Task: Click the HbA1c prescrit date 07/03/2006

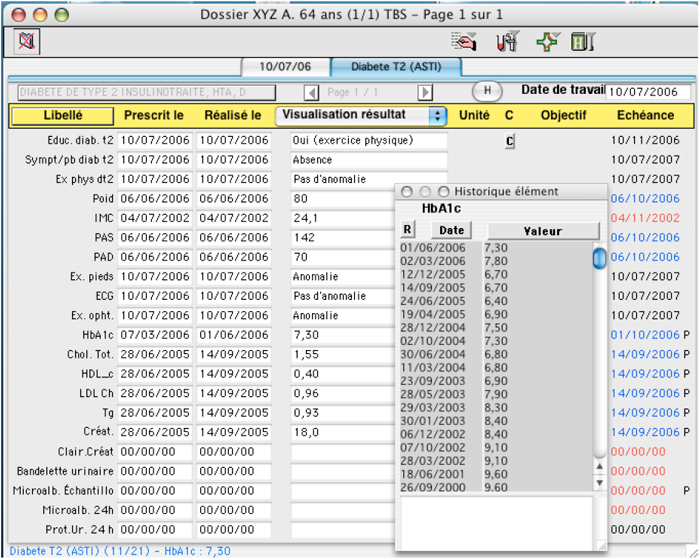Action: pyautogui.click(x=155, y=335)
